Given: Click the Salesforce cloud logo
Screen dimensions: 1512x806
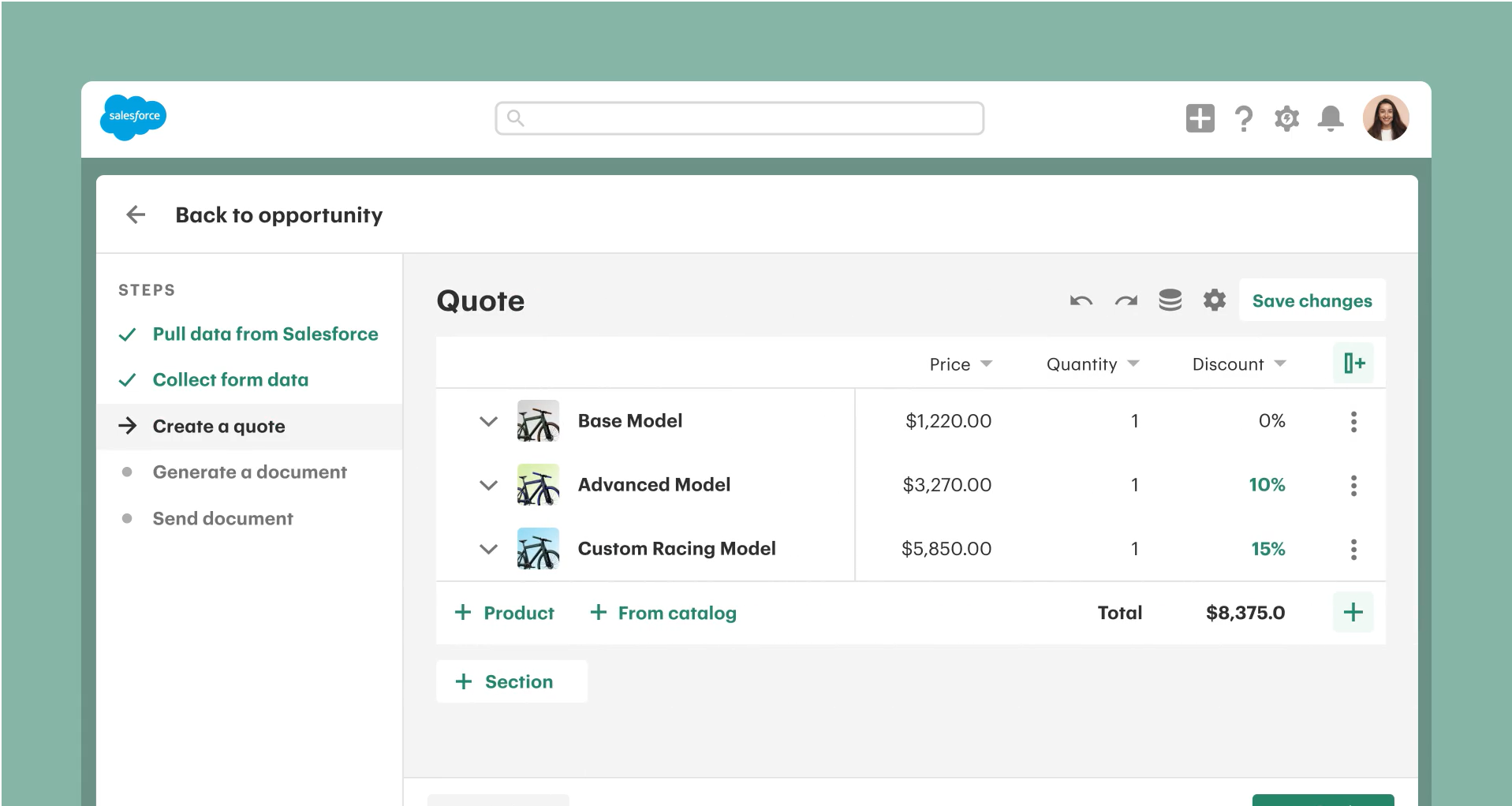Looking at the screenshot, I should click(133, 118).
